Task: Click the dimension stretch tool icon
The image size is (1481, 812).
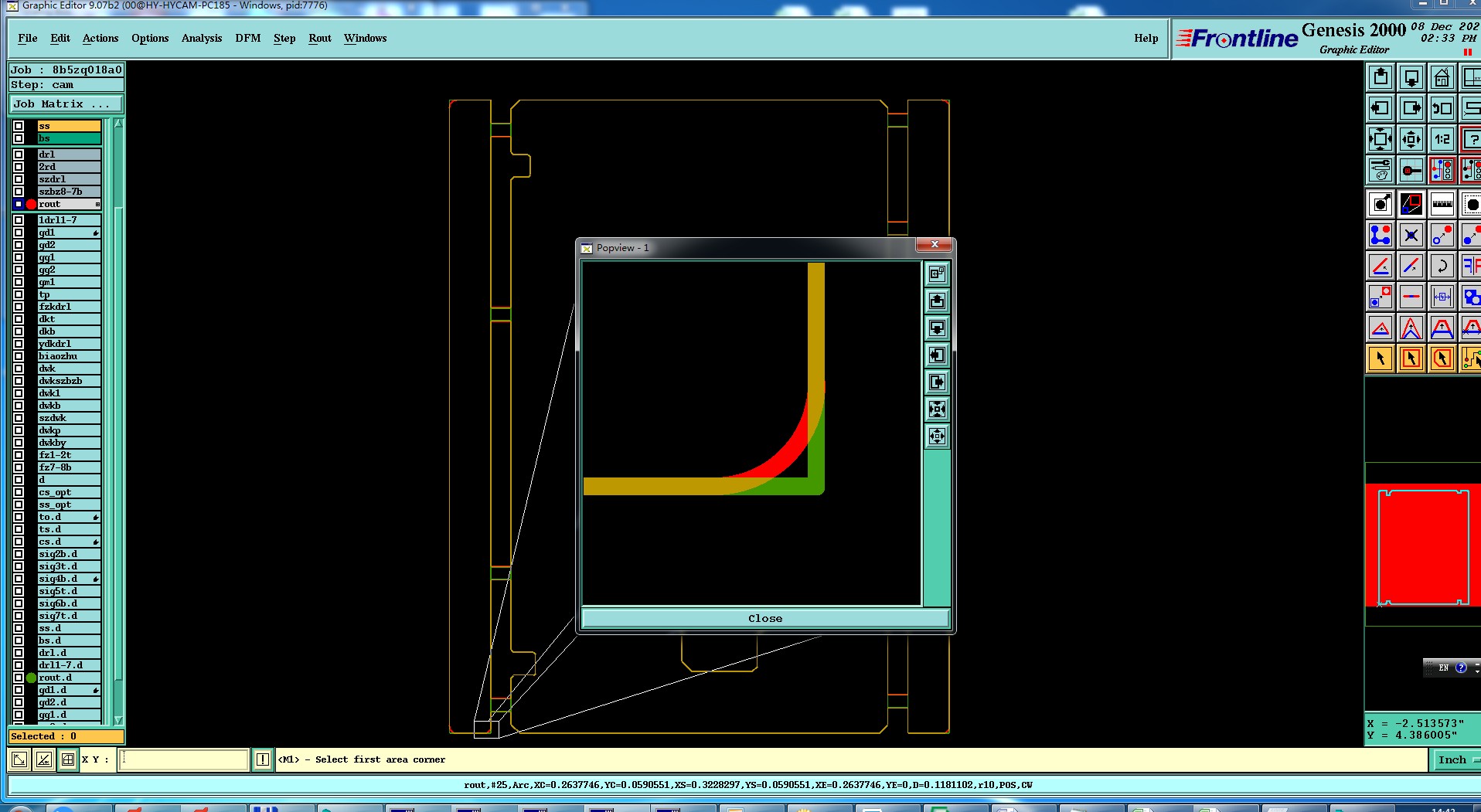Action: tap(1442, 297)
